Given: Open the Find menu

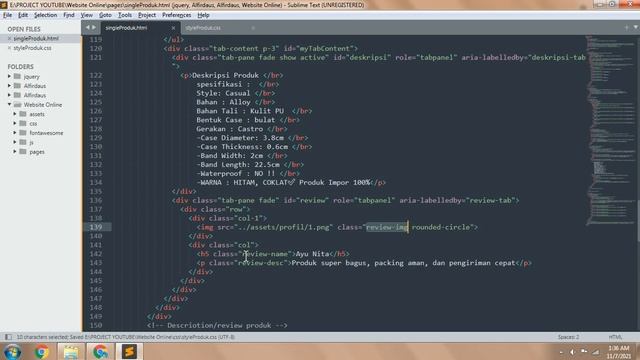Looking at the screenshot, I should click(69, 15).
